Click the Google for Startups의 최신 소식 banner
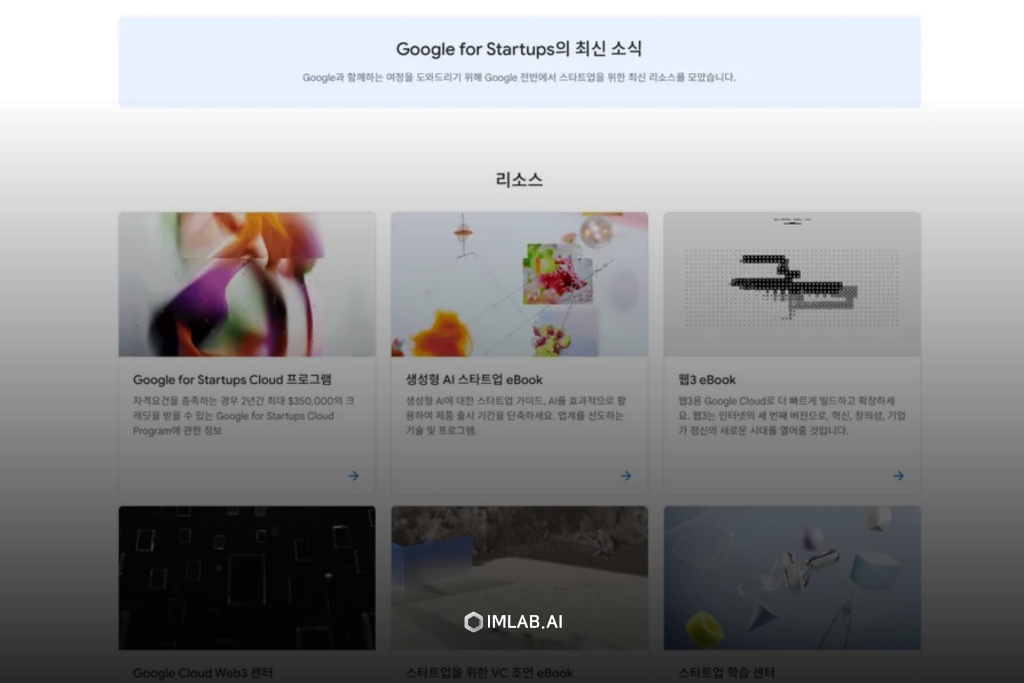This screenshot has height=683, width=1024. pyautogui.click(x=520, y=61)
